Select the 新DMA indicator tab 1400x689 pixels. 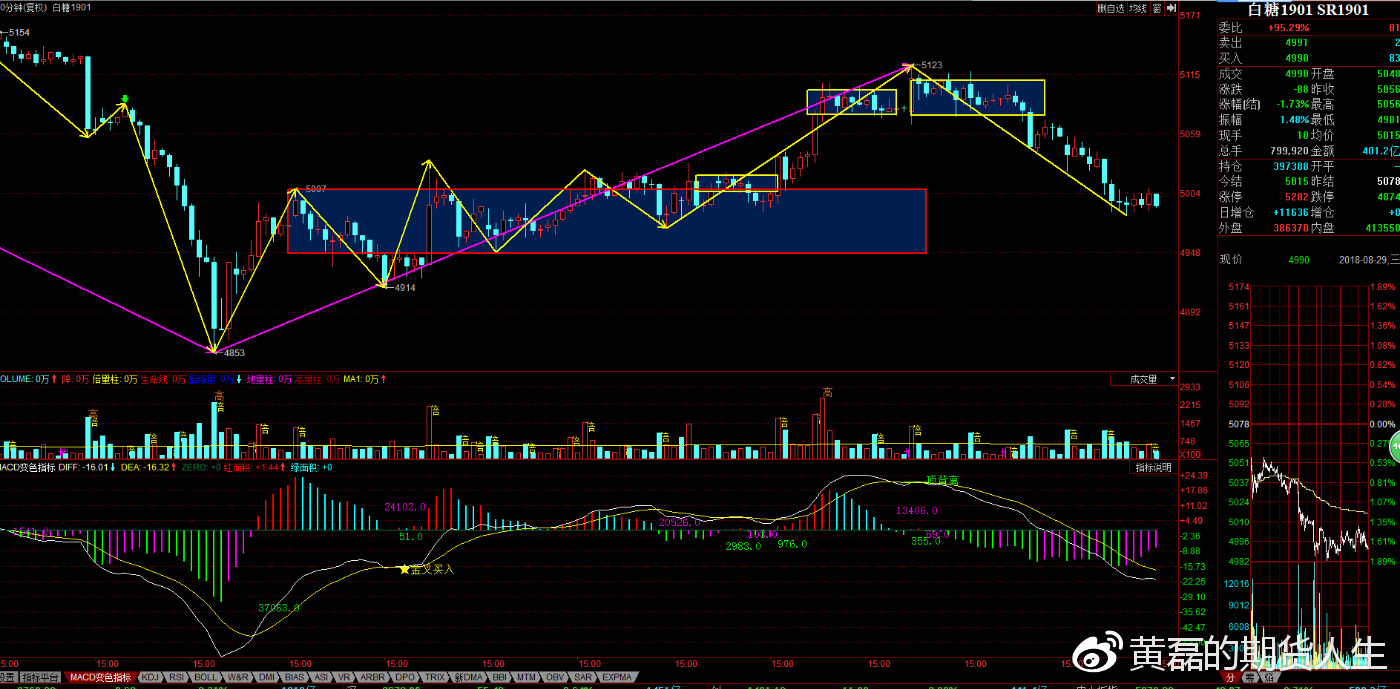point(467,677)
